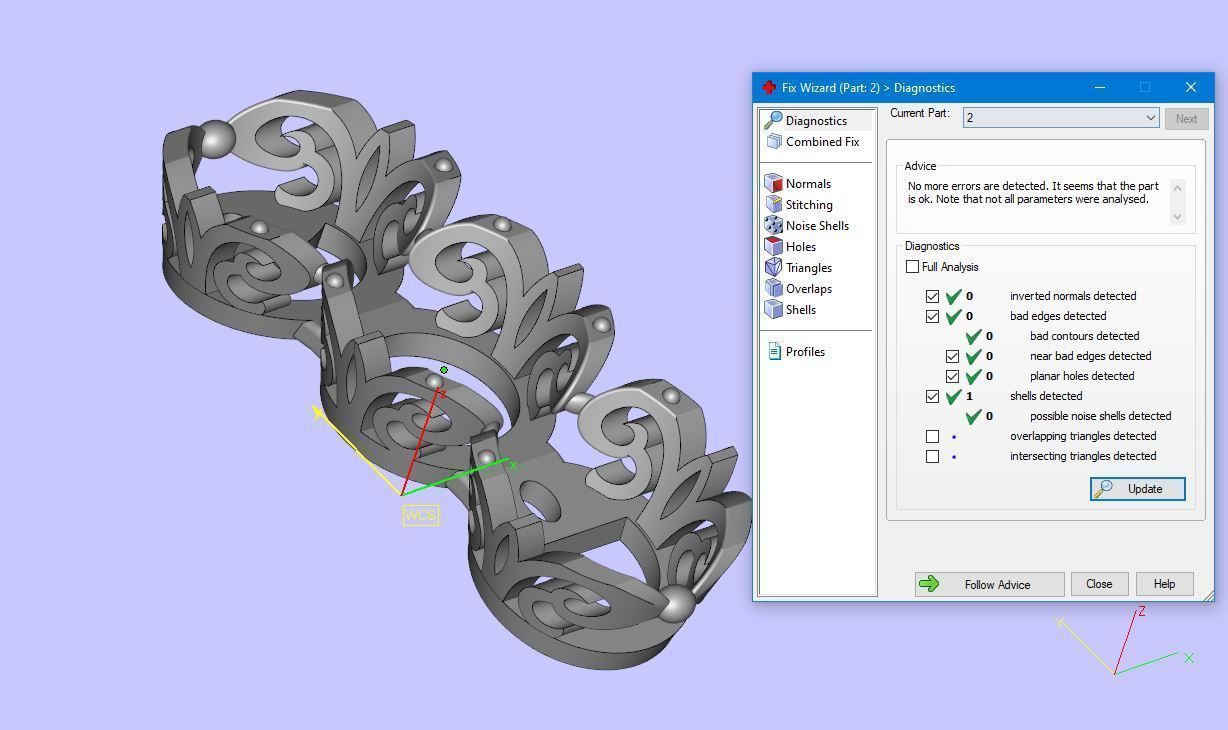Click the Fix Wizard red cross title icon
This screenshot has width=1228, height=730.
pyautogui.click(x=768, y=88)
